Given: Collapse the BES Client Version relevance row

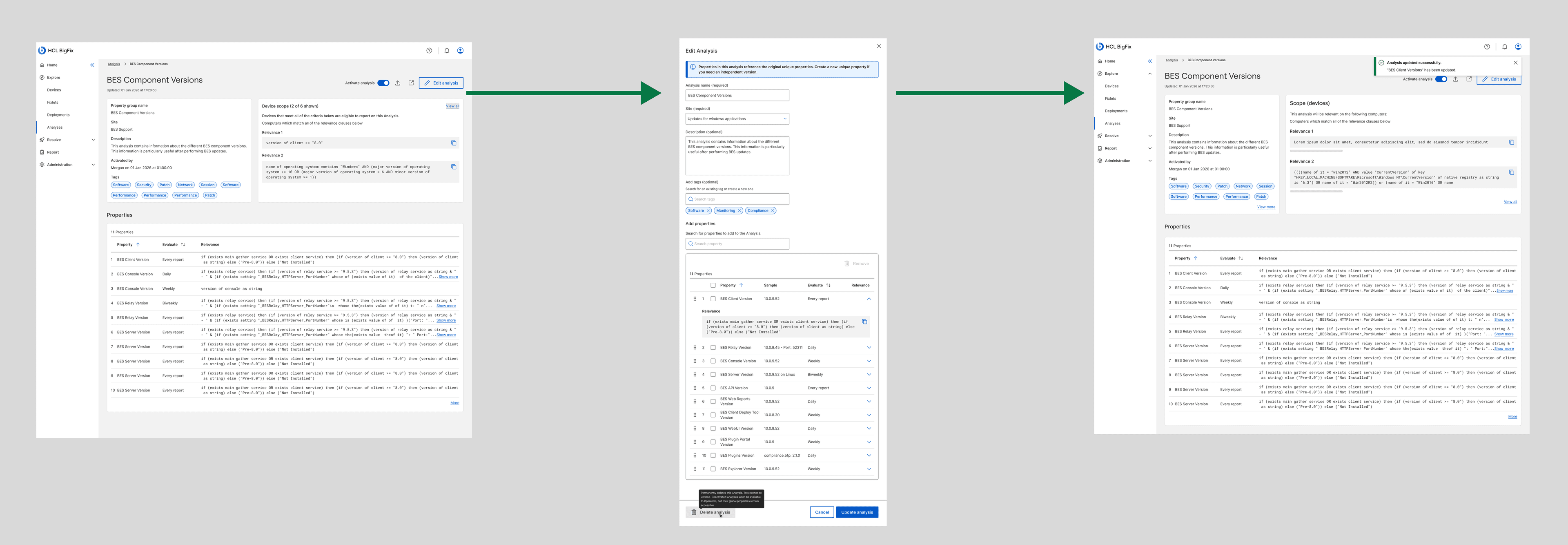Looking at the screenshot, I should click(869, 299).
